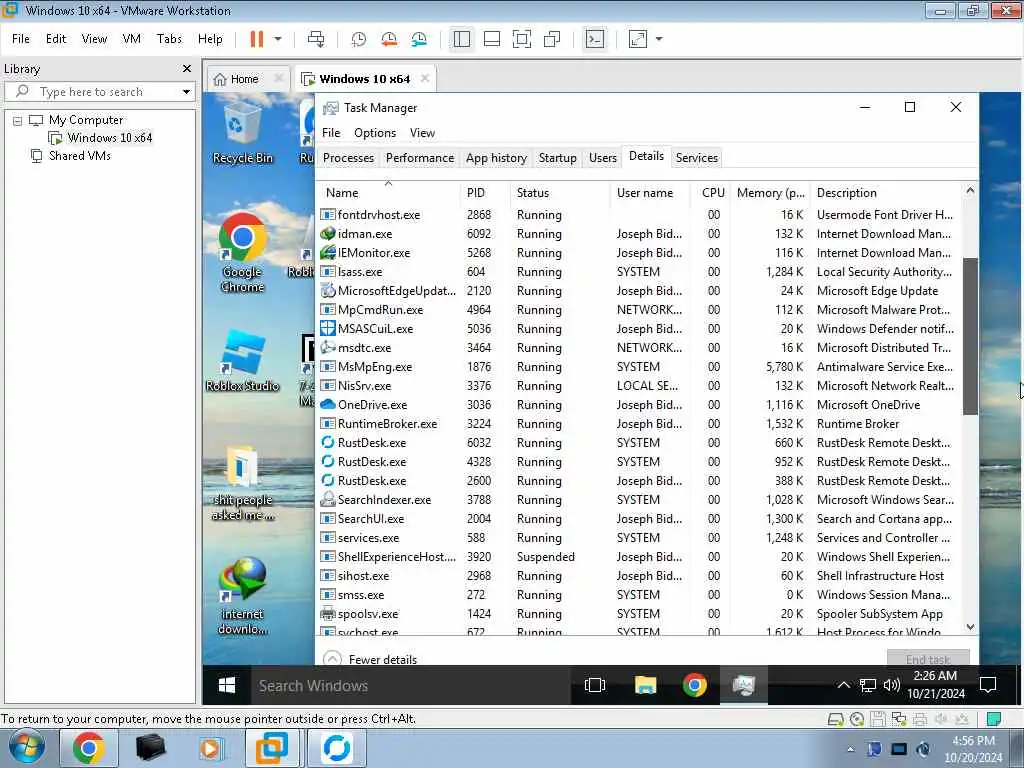This screenshot has height=768, width=1024.
Task: Click guest Chrome taskbar icon
Action: coord(694,686)
